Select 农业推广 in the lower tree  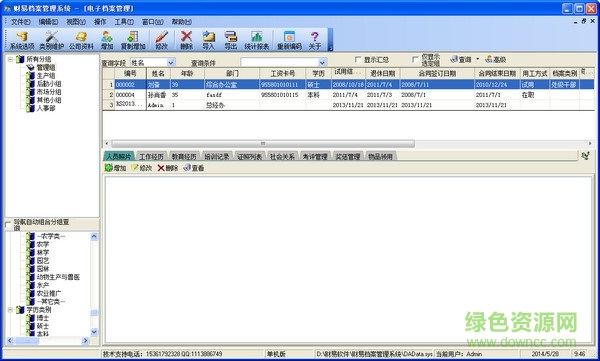pyautogui.click(x=49, y=293)
